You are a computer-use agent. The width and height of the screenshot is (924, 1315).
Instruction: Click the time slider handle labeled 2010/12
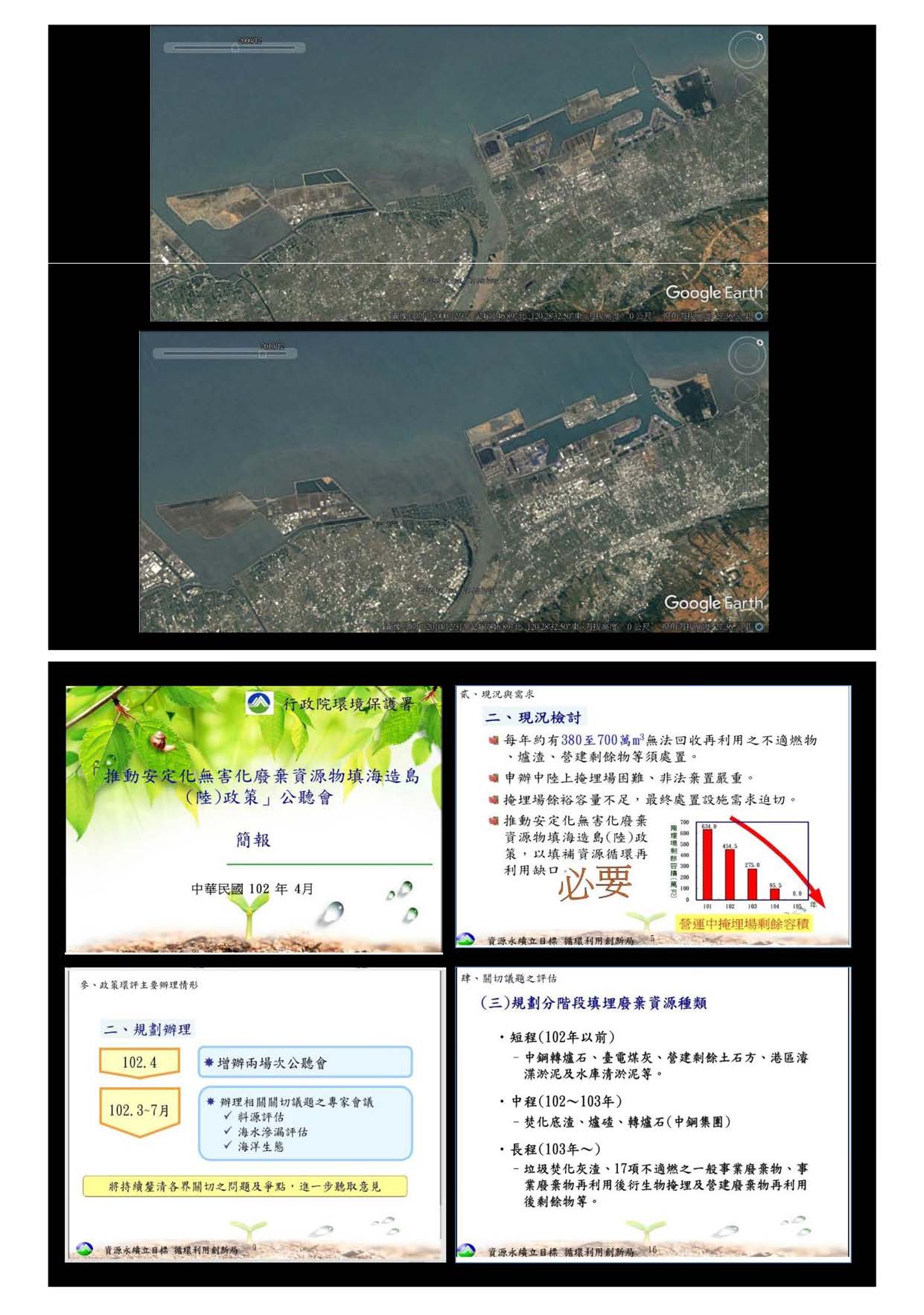click(x=263, y=354)
